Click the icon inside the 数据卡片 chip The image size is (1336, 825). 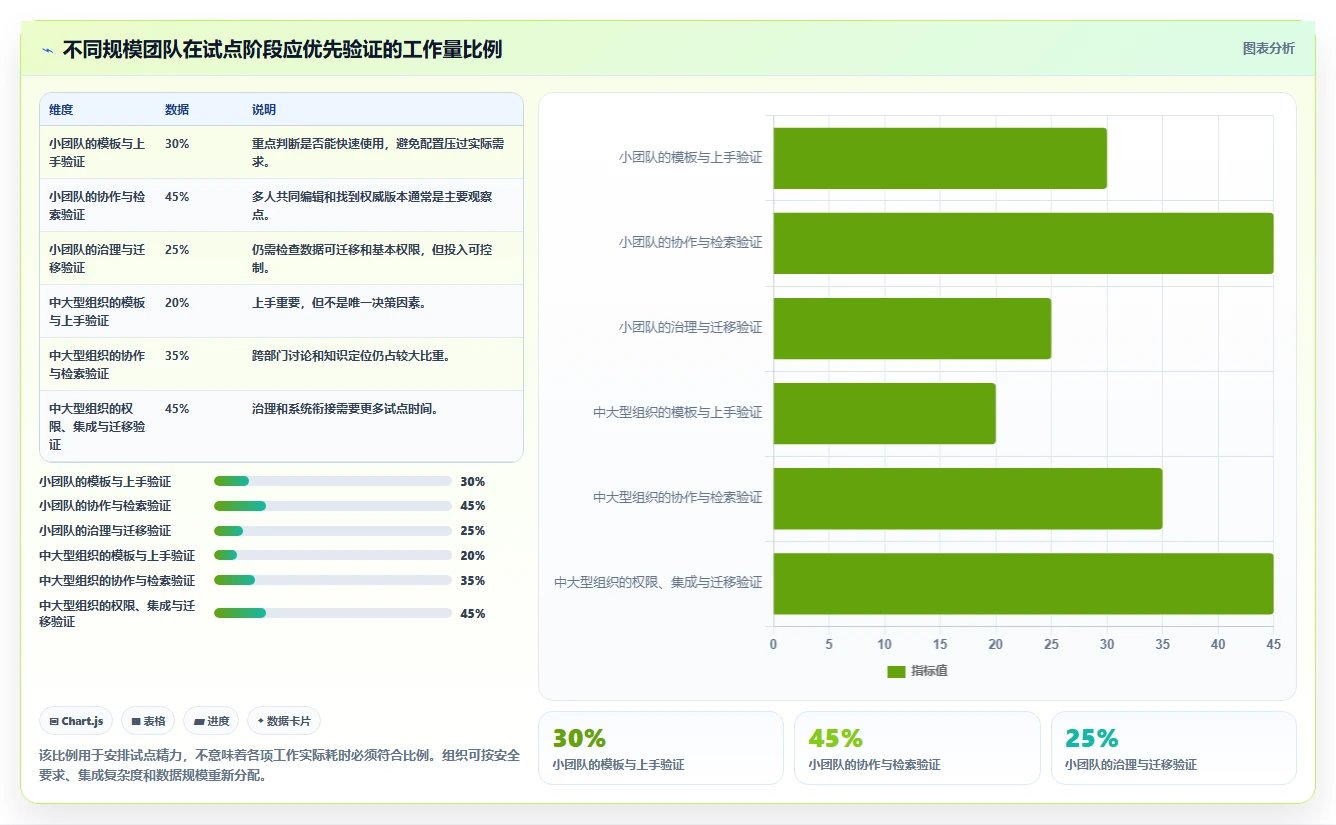click(x=261, y=721)
